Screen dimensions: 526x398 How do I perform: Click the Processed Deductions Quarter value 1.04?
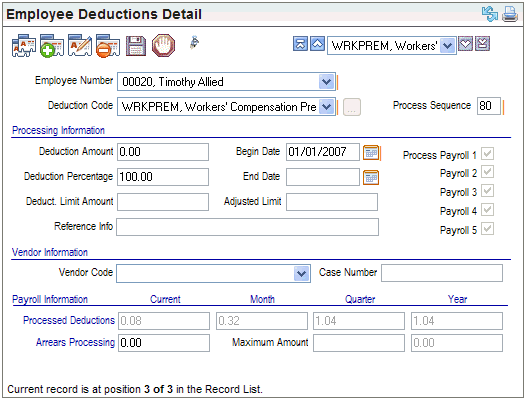click(359, 321)
